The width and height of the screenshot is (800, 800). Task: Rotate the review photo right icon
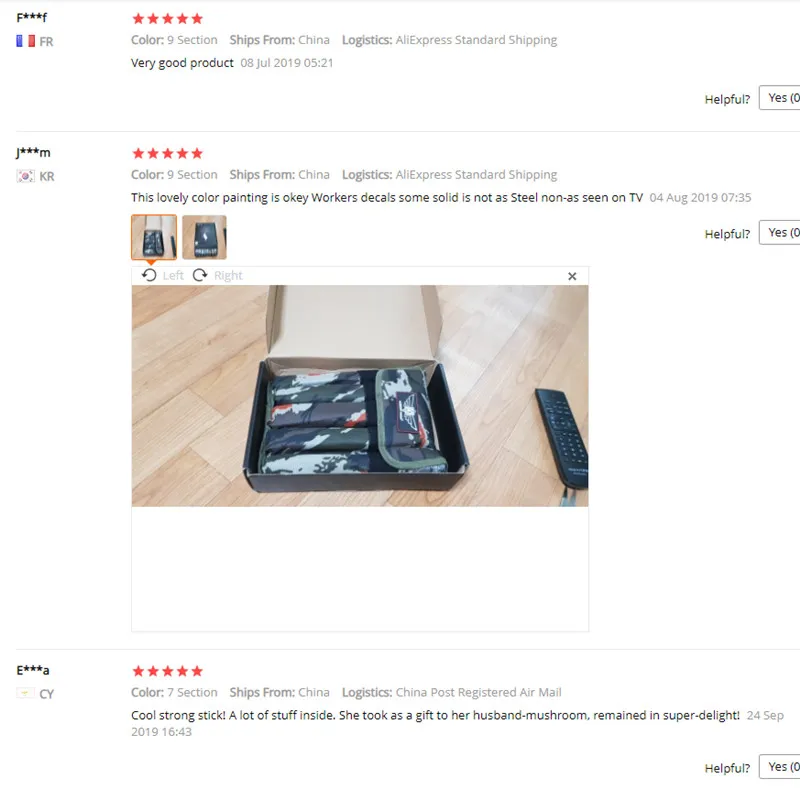click(200, 276)
